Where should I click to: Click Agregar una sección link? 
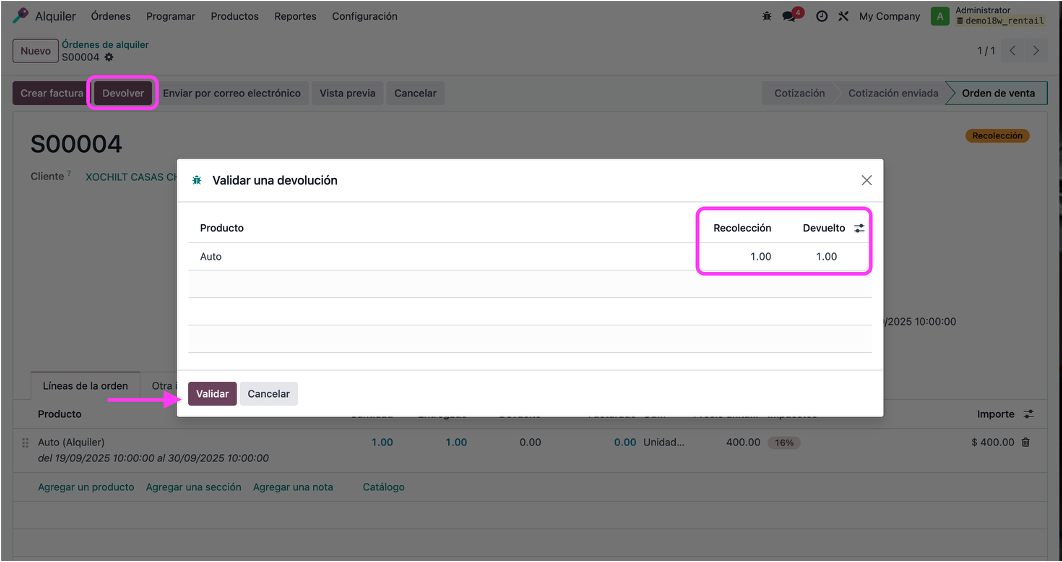(194, 487)
